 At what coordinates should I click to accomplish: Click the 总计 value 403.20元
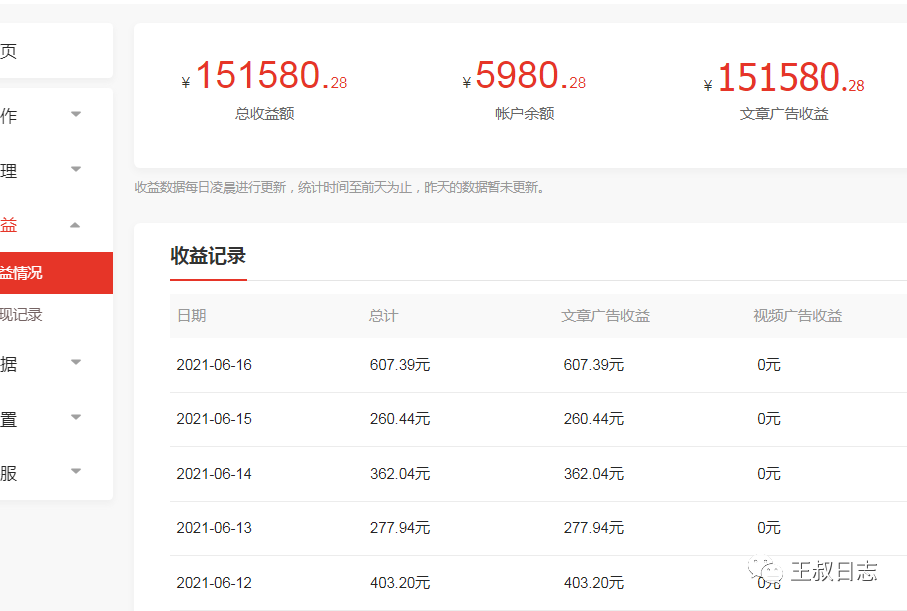pos(400,583)
